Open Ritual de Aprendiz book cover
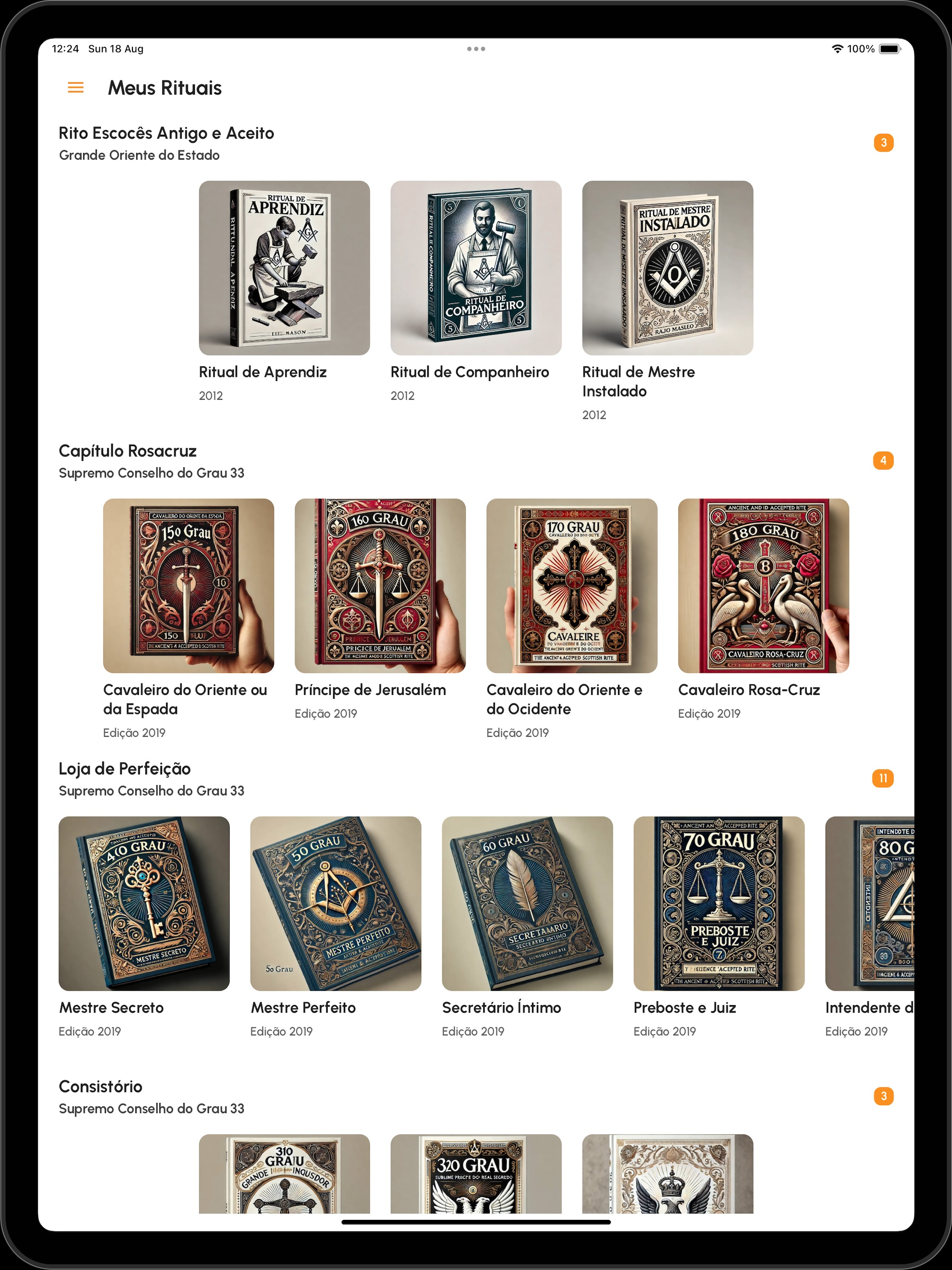 (x=284, y=268)
